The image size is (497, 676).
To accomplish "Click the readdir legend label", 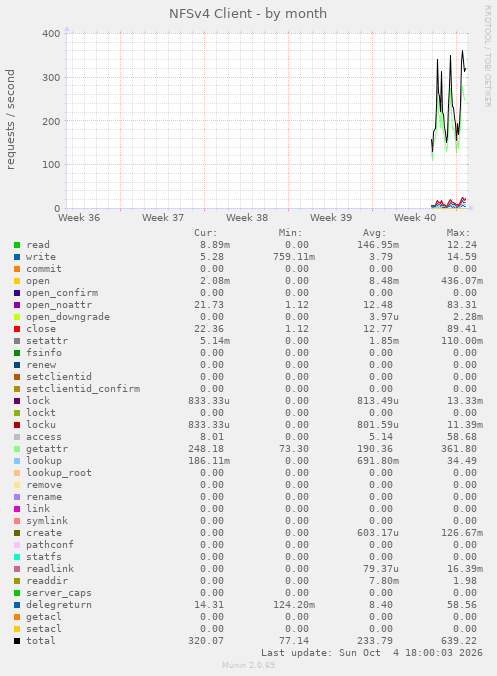I will click(x=47, y=581).
